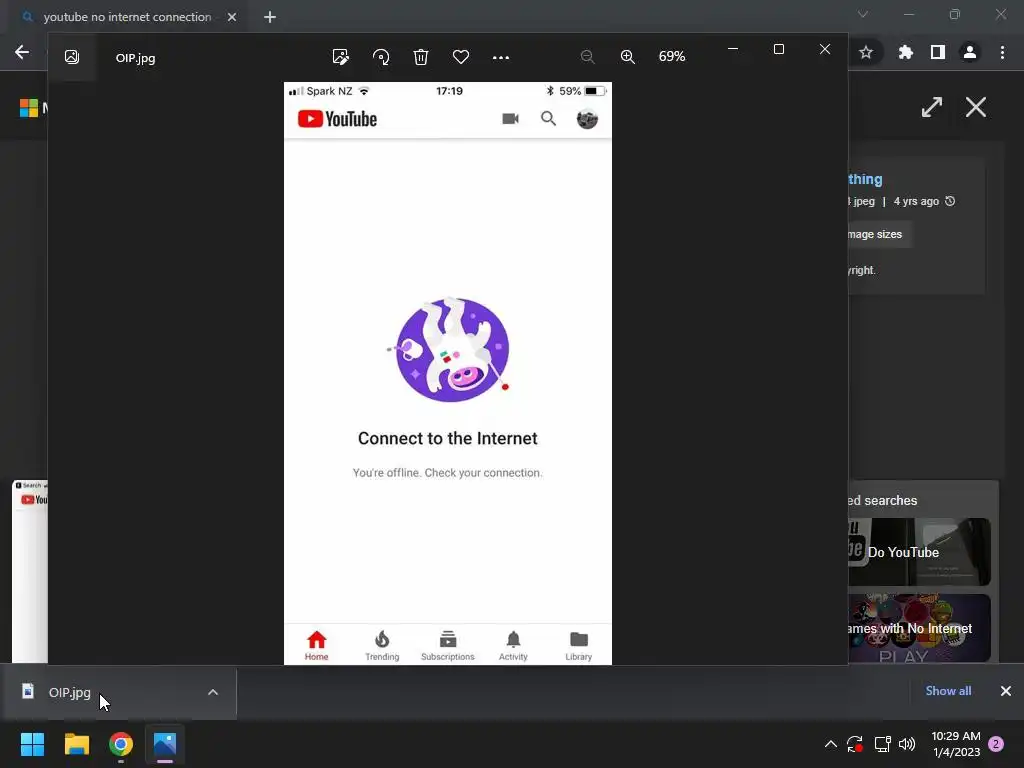The height and width of the screenshot is (768, 1024).
Task: Switch to the youtube no internet connection tab
Action: point(127,17)
